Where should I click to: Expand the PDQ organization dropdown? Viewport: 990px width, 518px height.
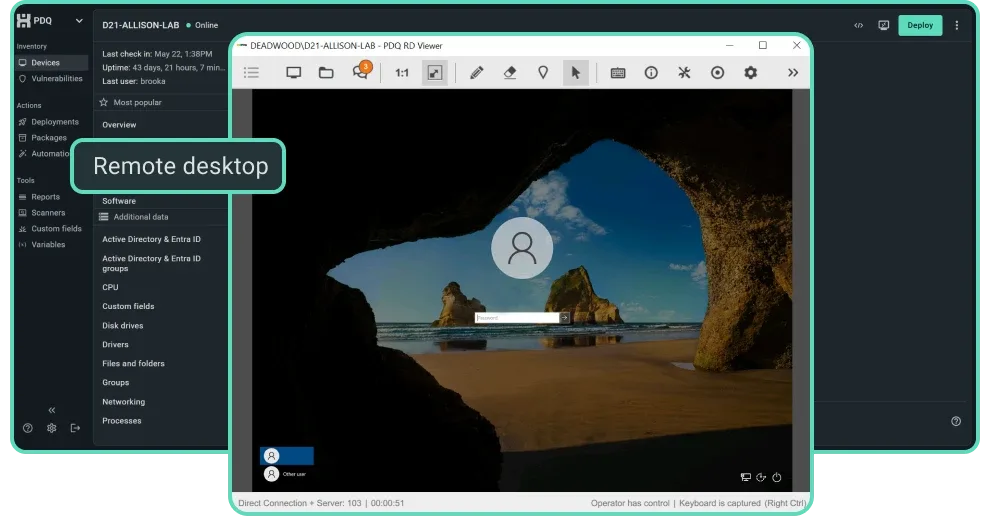click(x=79, y=21)
